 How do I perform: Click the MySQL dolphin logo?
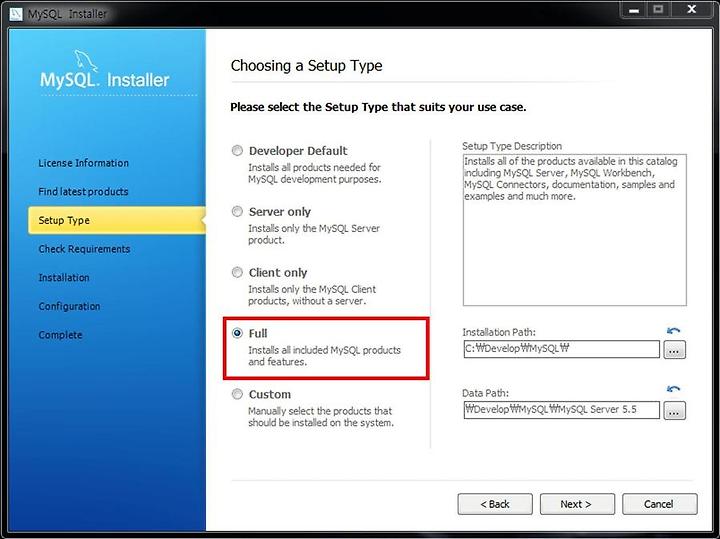coord(85,61)
